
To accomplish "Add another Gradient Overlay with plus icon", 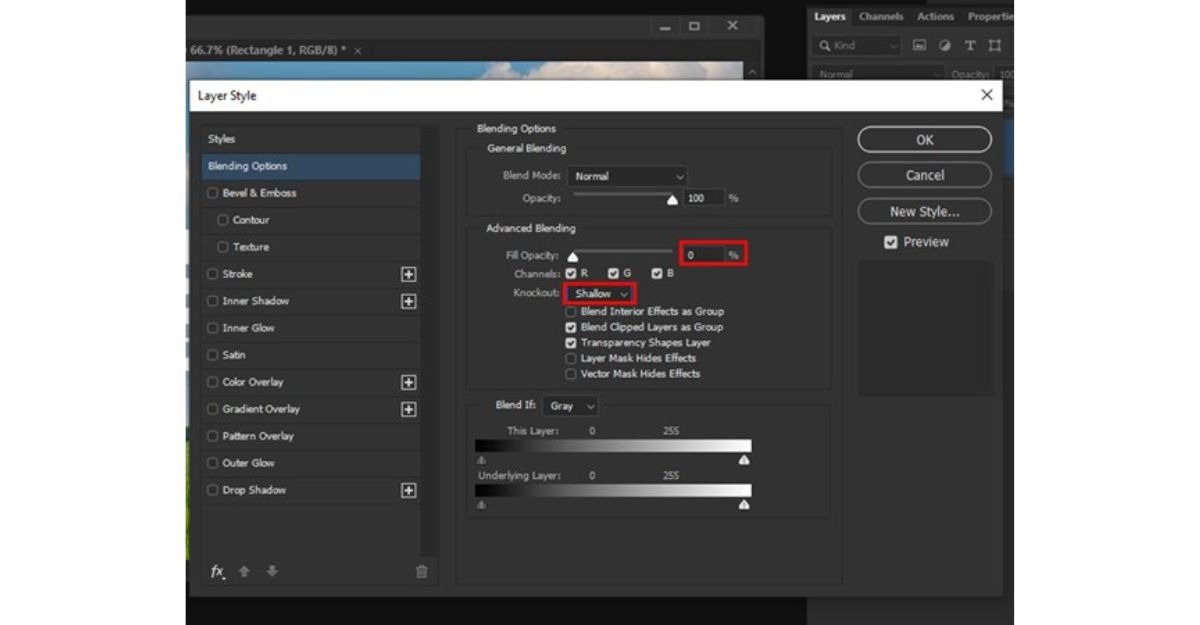I will (x=408, y=409).
